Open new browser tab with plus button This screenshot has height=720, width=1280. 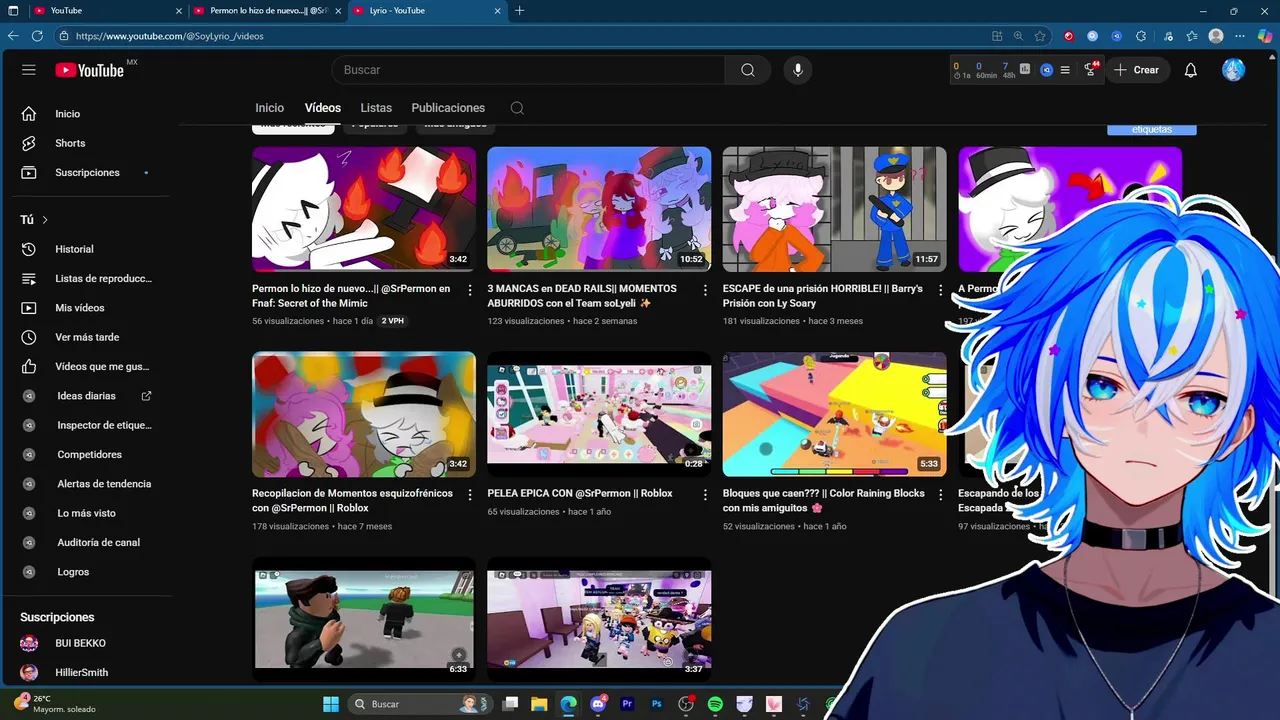coord(519,10)
